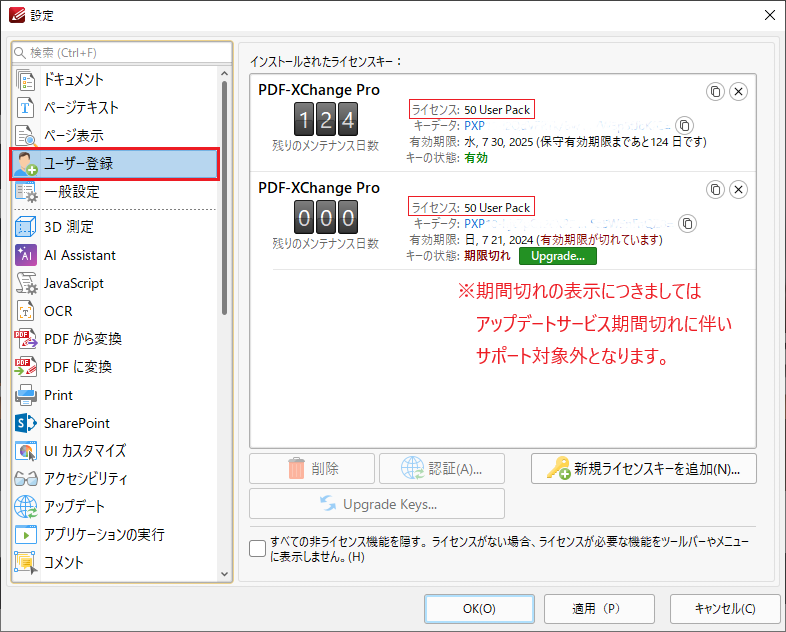Screen dimensions: 786x632
Task: Click category list scrollbar thumb
Action: click(224, 198)
